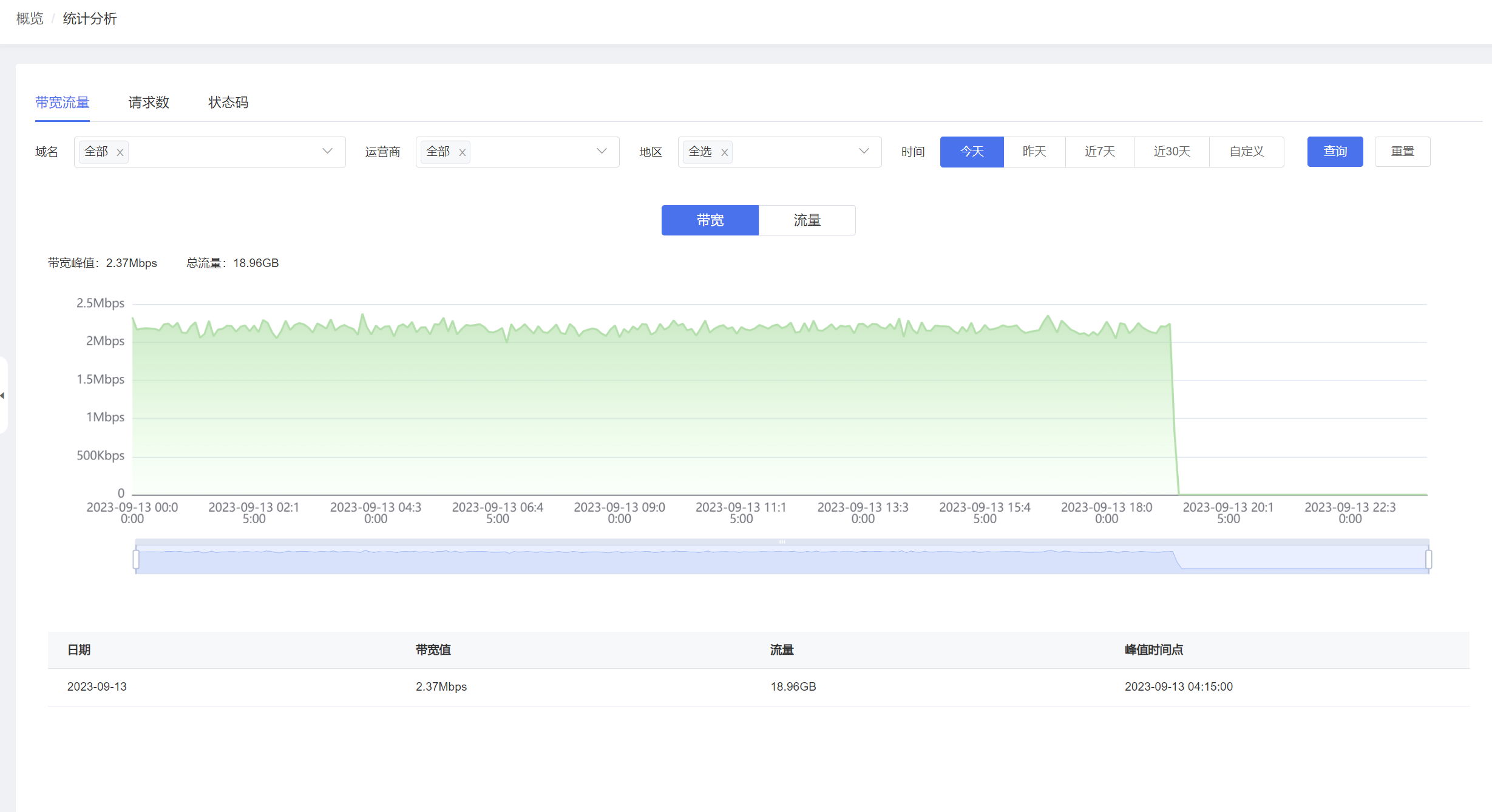Screen dimensions: 1492x812
Task: Remove the 全部 tag in 运营商 field
Action: coord(463,152)
